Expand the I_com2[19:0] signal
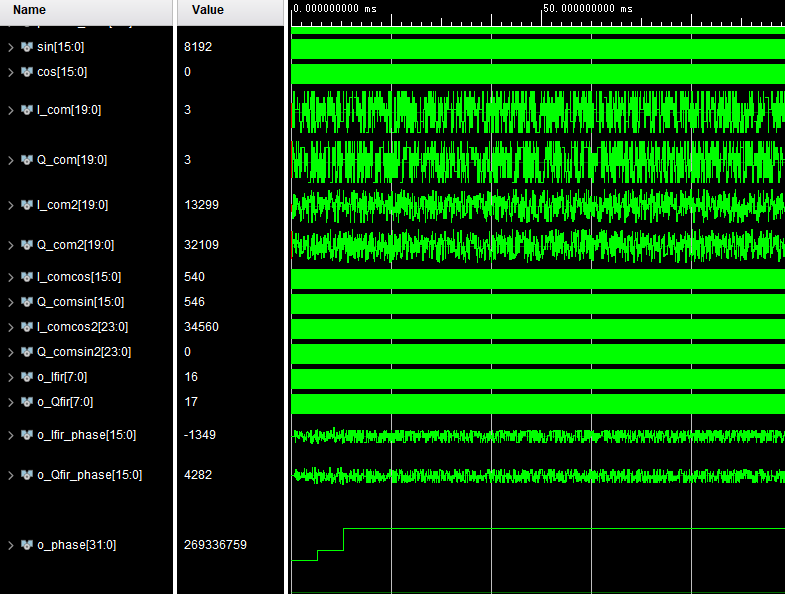The height and width of the screenshot is (594, 785). coord(11,205)
